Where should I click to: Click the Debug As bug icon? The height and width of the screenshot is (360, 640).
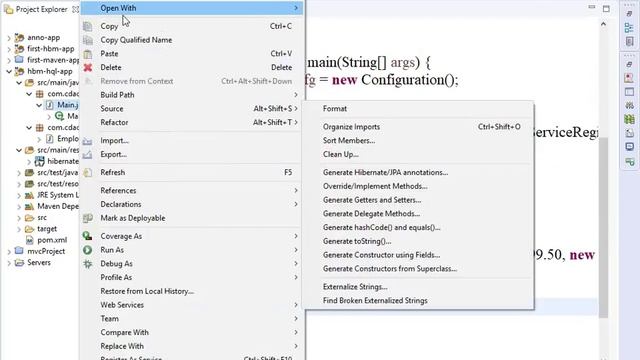pos(87,264)
